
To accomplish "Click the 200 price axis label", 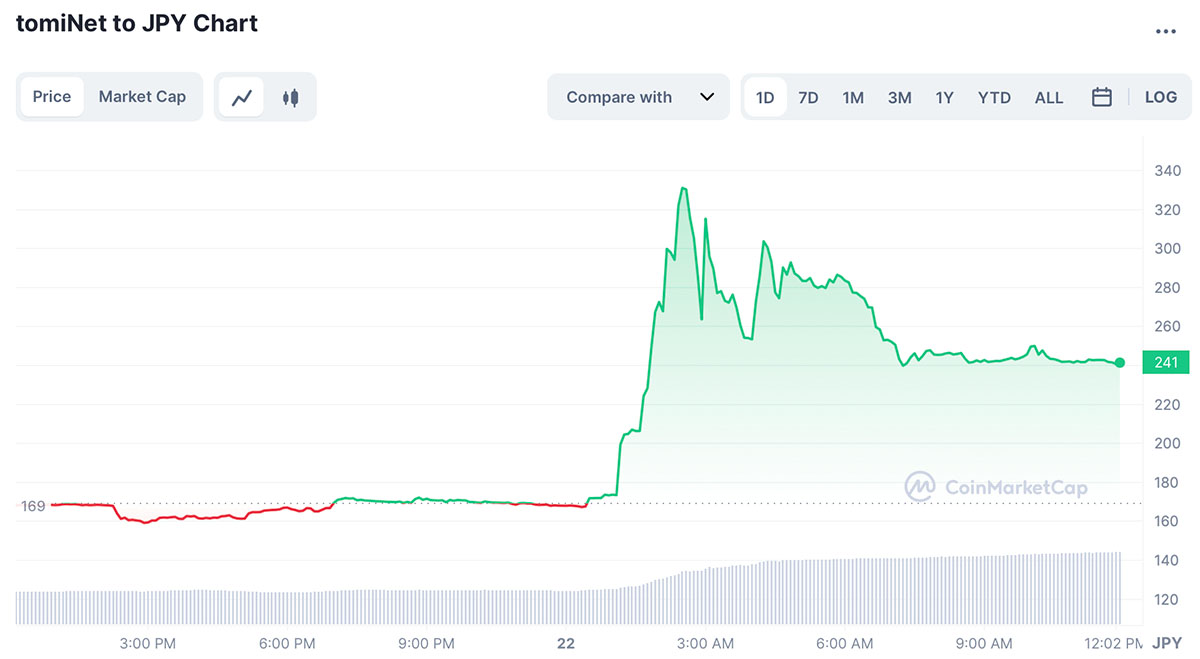I will tap(1169, 443).
